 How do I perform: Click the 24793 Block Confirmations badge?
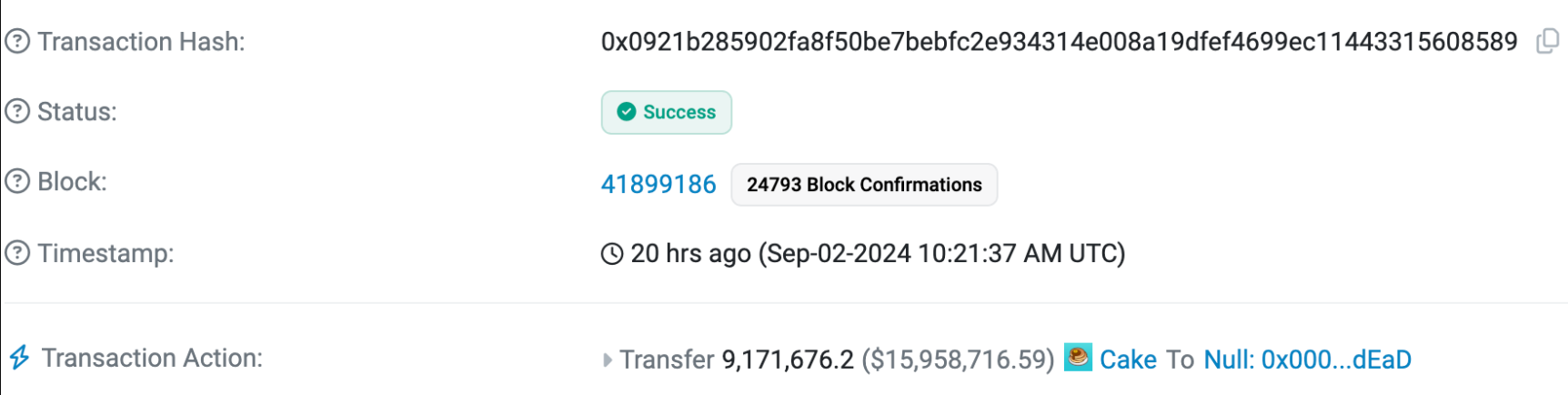864,185
